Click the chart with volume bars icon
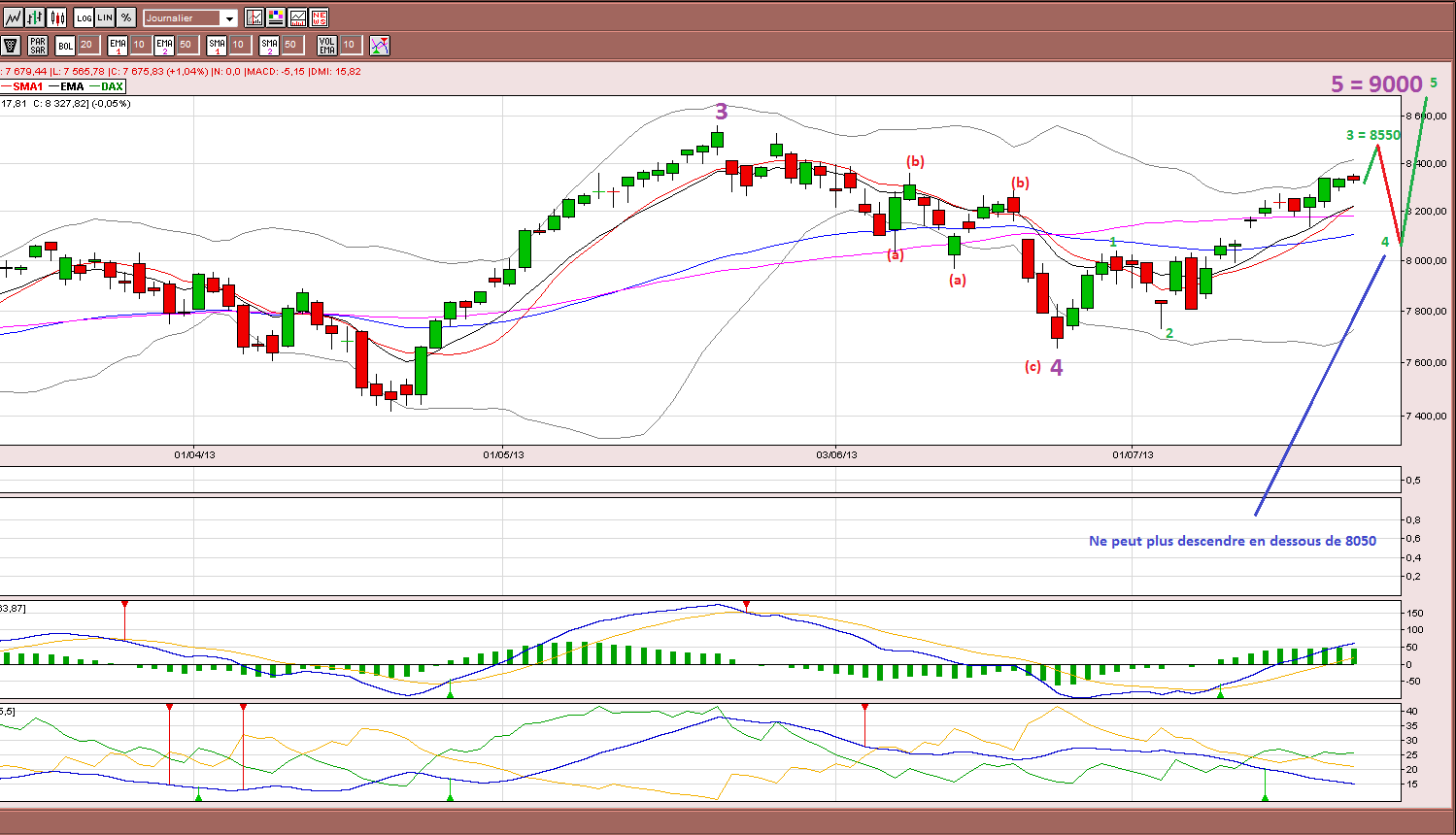Viewport: 1456px width, 835px height. tap(297, 17)
